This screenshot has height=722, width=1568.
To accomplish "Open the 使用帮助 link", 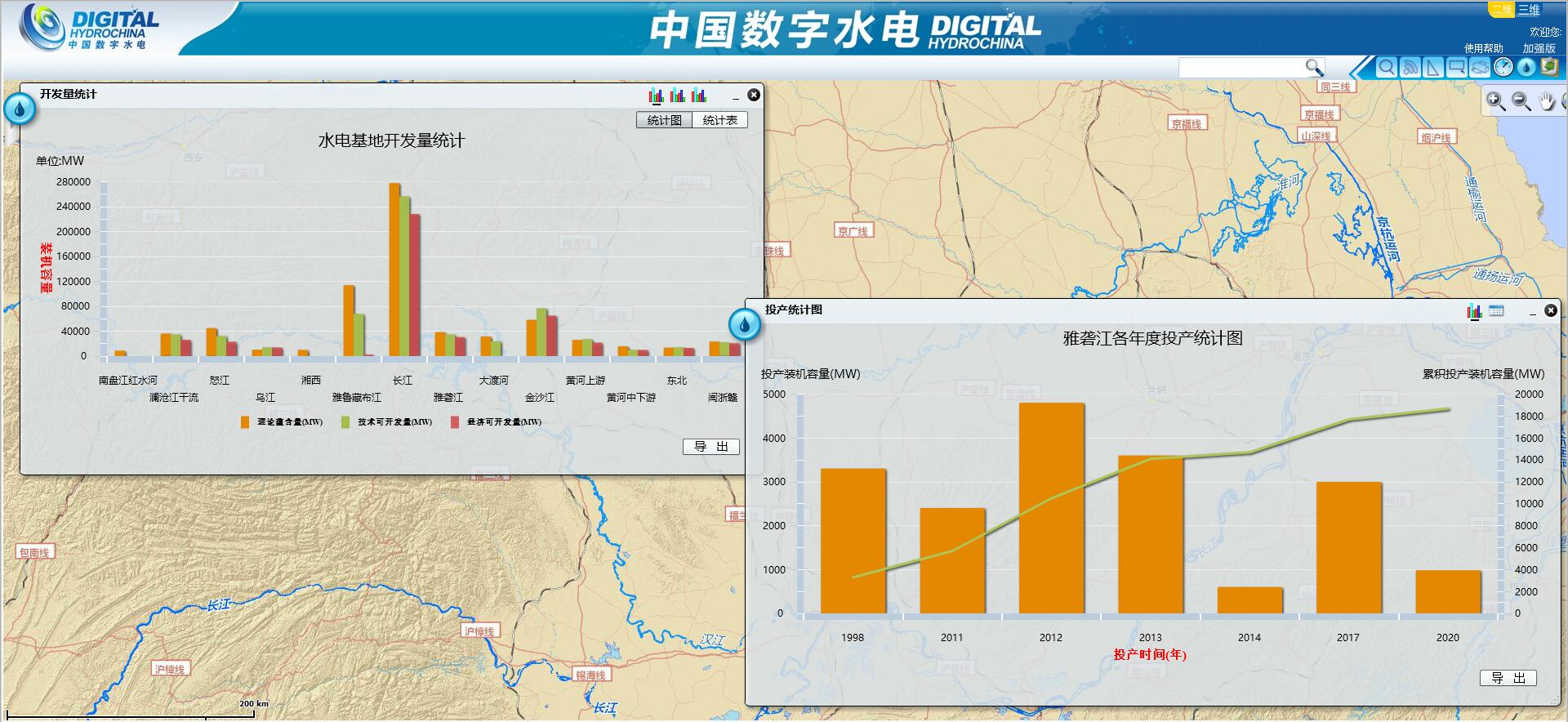I will point(1483,48).
